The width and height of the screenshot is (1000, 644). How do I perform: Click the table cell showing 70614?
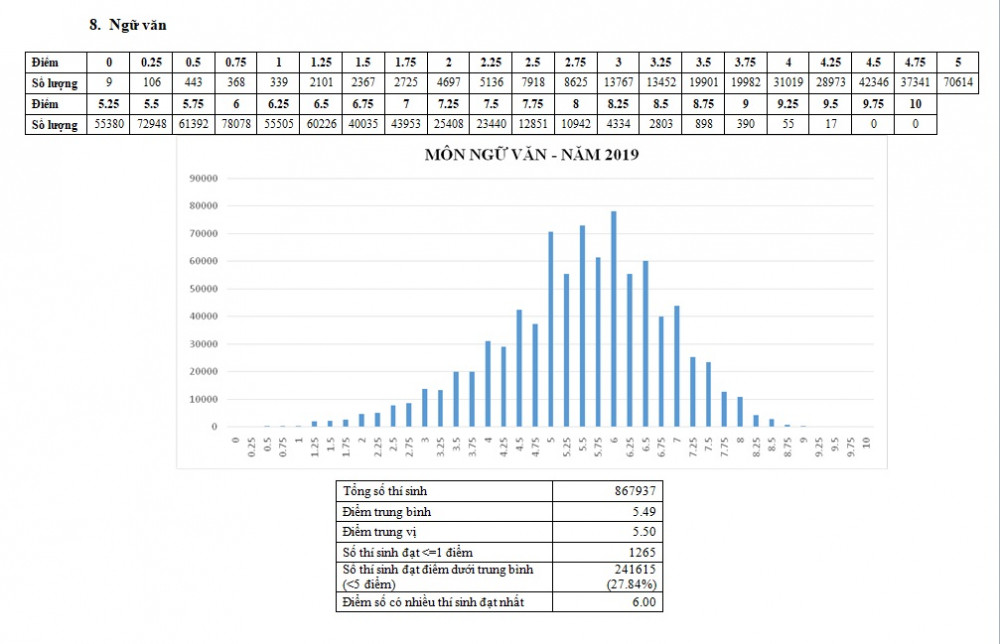click(957, 82)
